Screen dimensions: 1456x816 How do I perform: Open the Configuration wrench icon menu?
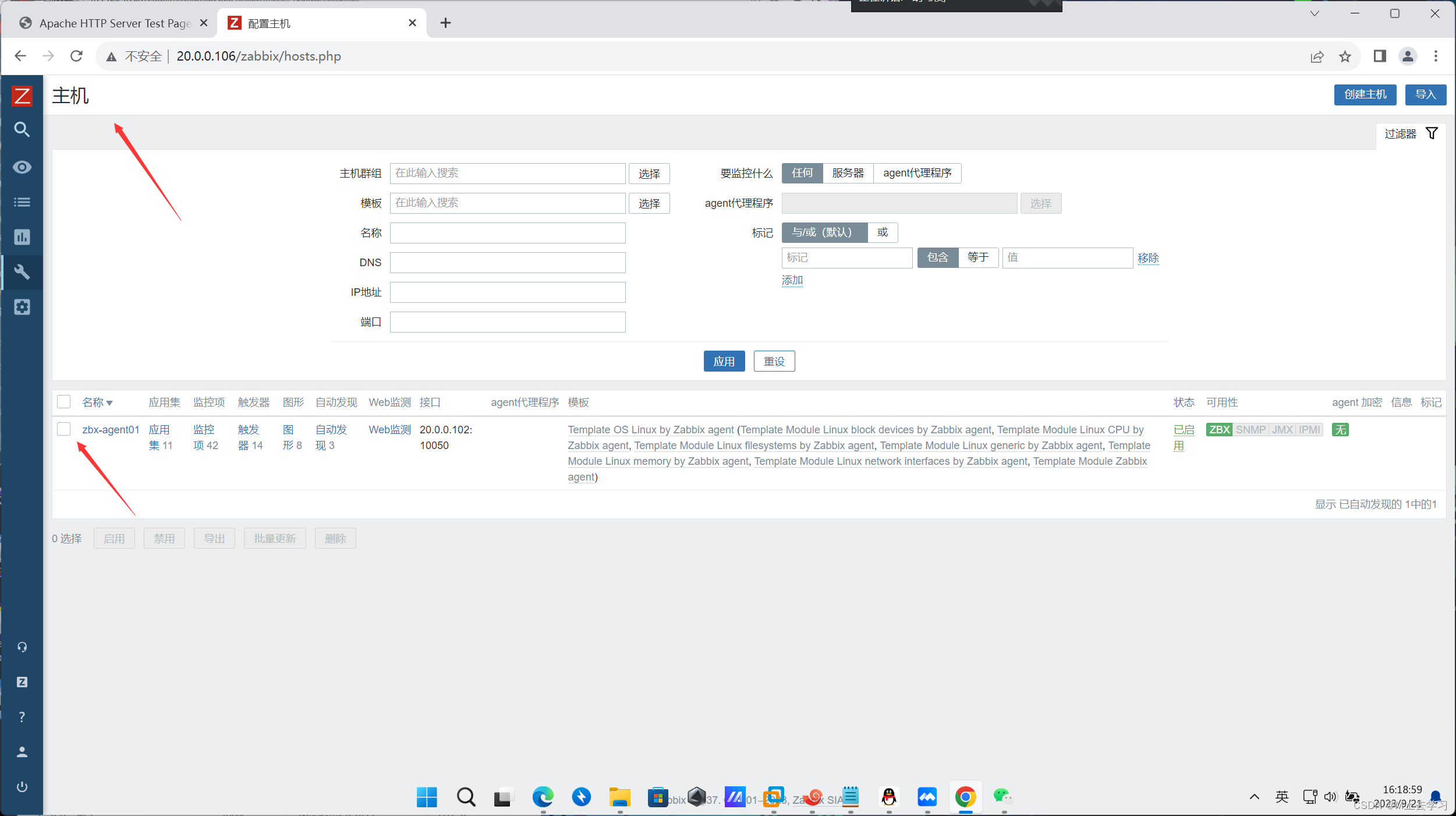(22, 272)
